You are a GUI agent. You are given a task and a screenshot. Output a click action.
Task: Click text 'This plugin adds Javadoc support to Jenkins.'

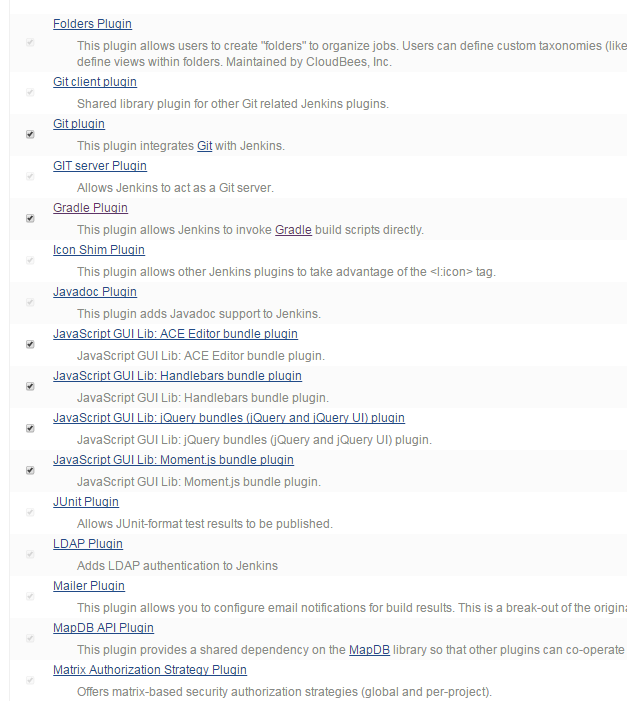point(199,314)
